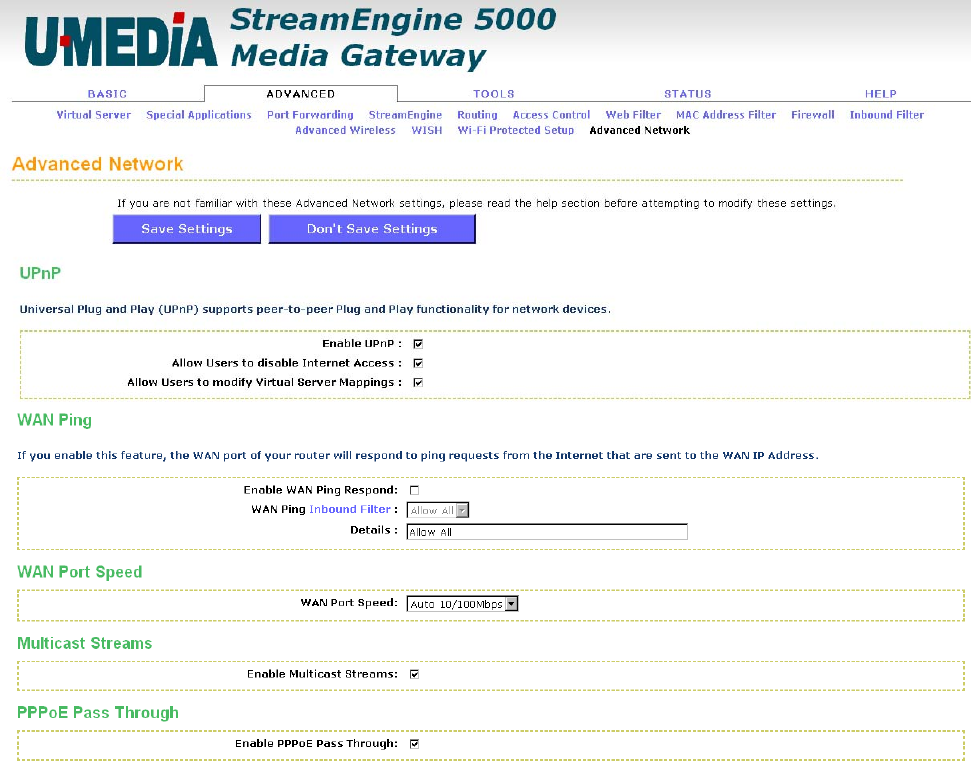The image size is (971, 769).
Task: Toggle Allow Users to modify Virtual Server Mappings
Action: [418, 382]
